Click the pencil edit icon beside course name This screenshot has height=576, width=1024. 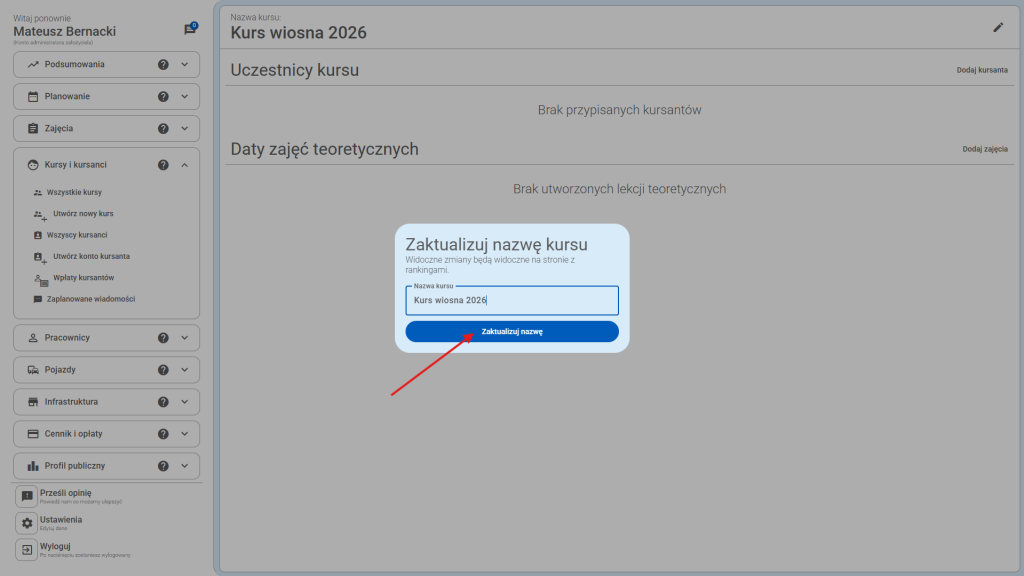pyautogui.click(x=997, y=28)
